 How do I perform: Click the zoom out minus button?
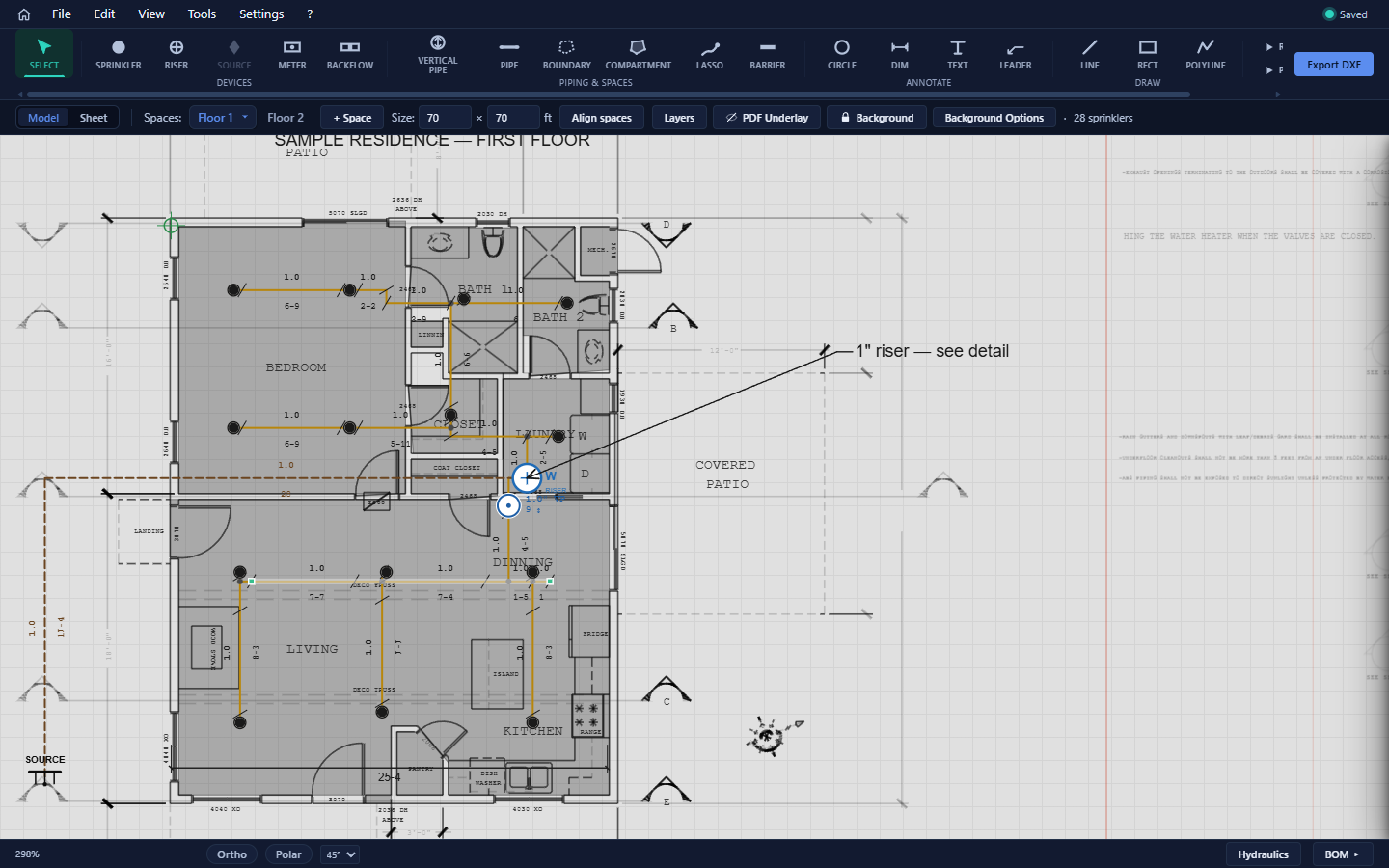[x=57, y=854]
